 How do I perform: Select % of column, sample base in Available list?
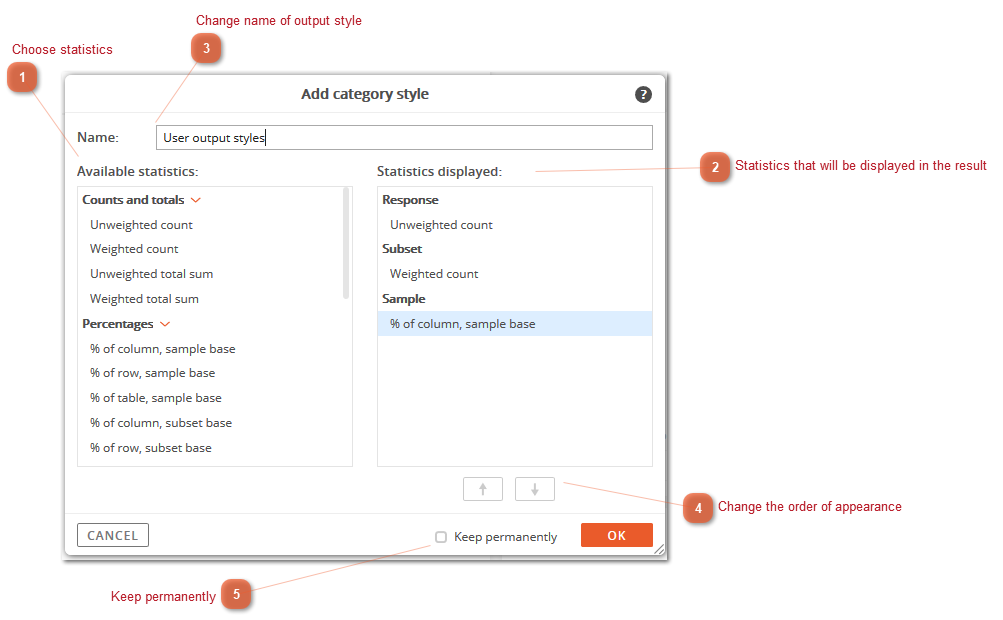(x=162, y=349)
